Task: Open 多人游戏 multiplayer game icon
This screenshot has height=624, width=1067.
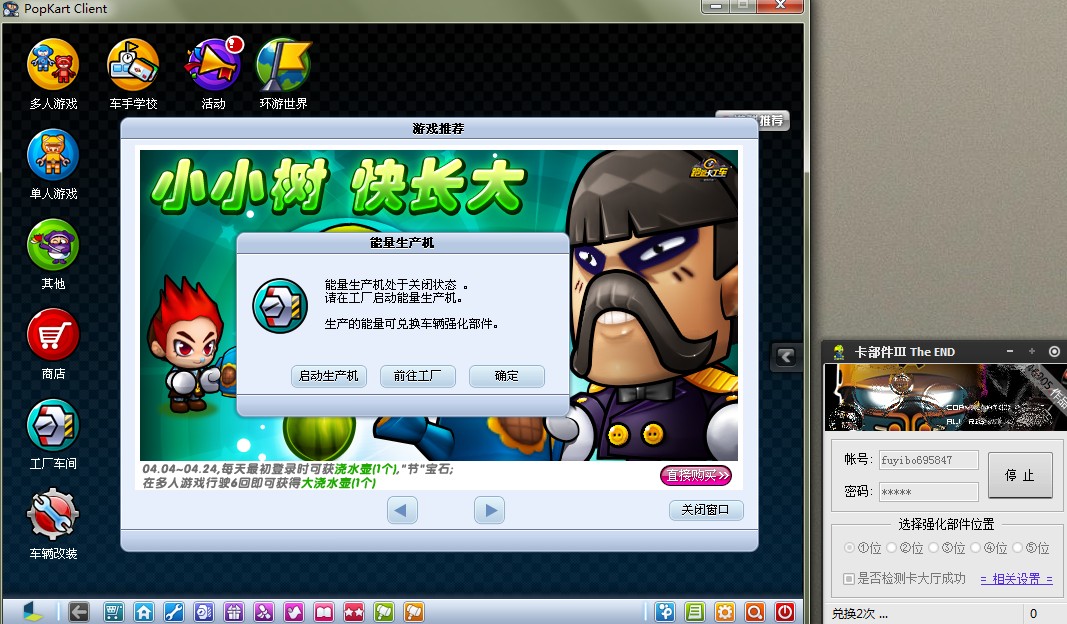Action: [x=53, y=65]
